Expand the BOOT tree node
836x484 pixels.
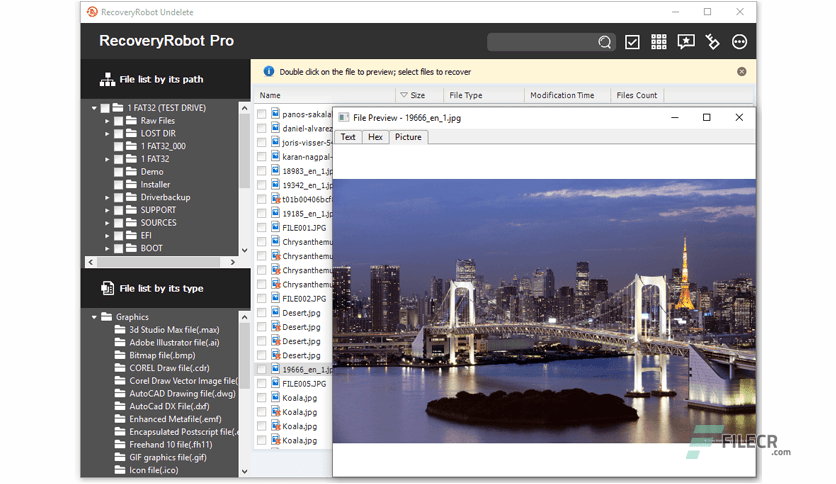pos(107,249)
